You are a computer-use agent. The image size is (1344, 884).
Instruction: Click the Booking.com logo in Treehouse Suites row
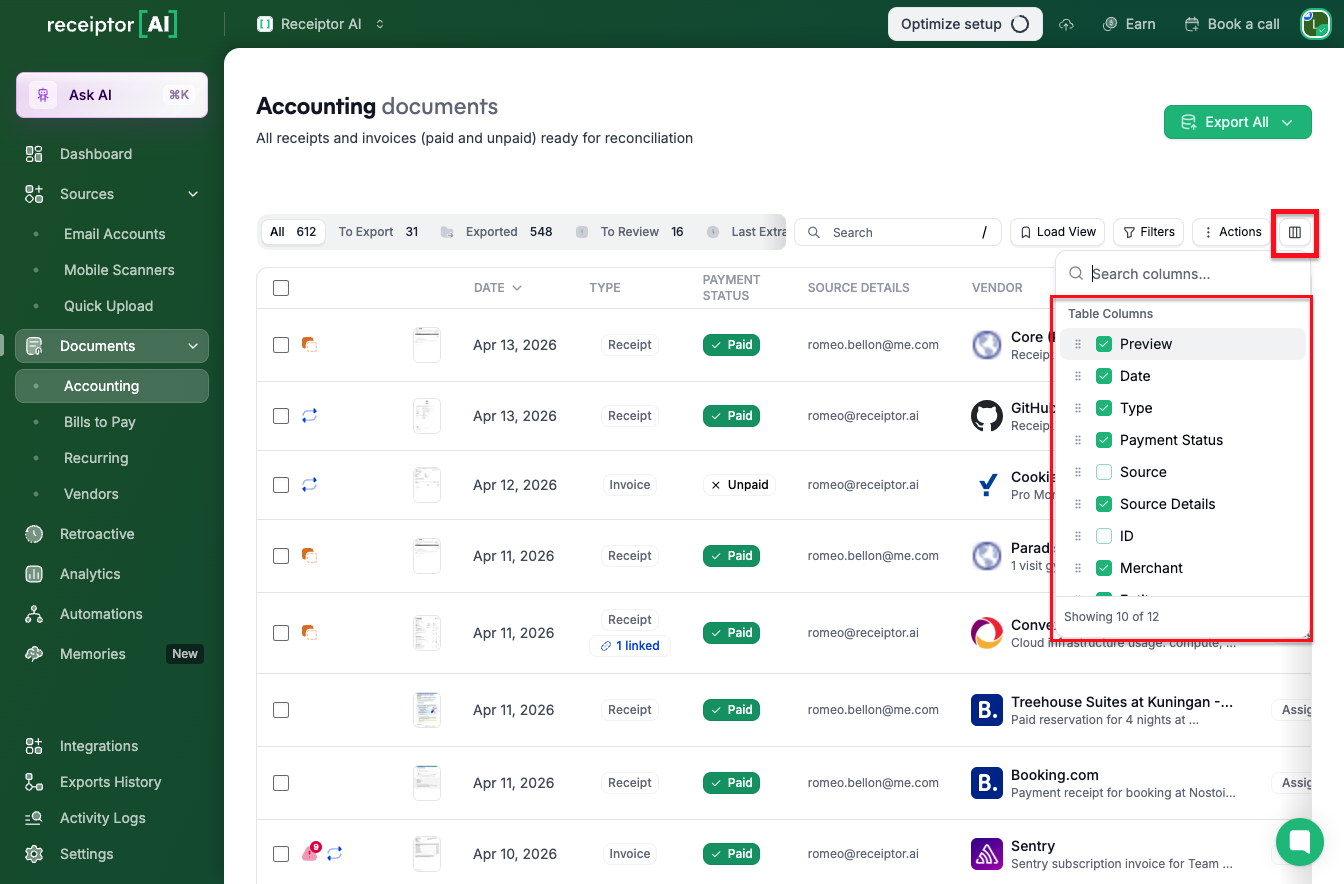point(987,710)
